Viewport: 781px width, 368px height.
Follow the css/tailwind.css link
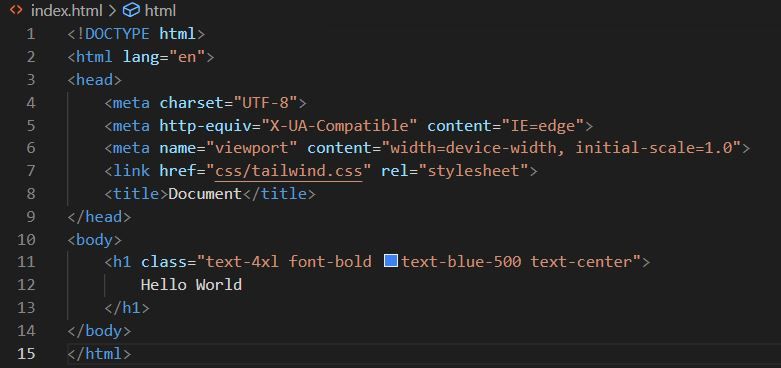click(x=288, y=171)
